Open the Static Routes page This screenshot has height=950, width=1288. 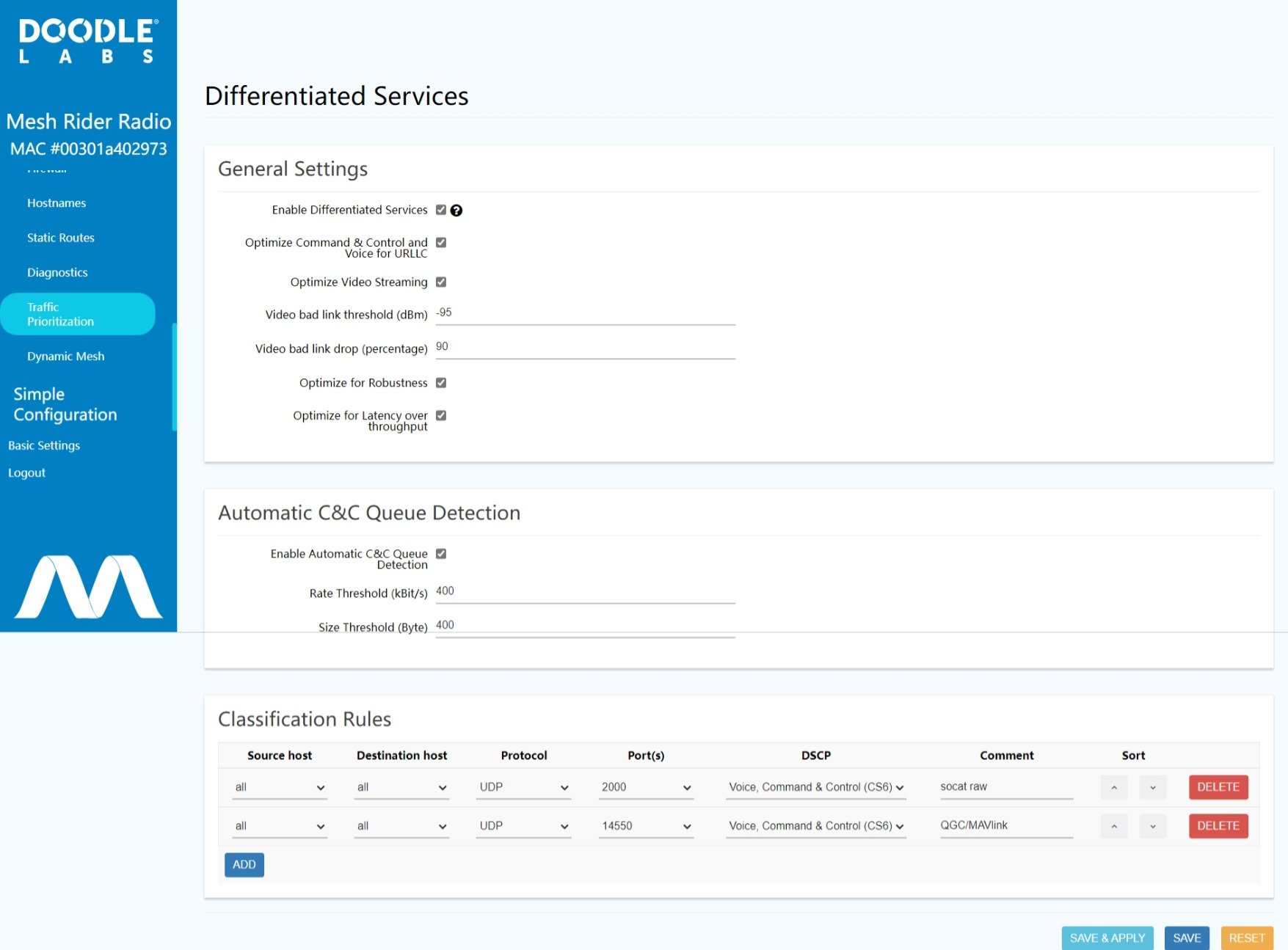61,237
